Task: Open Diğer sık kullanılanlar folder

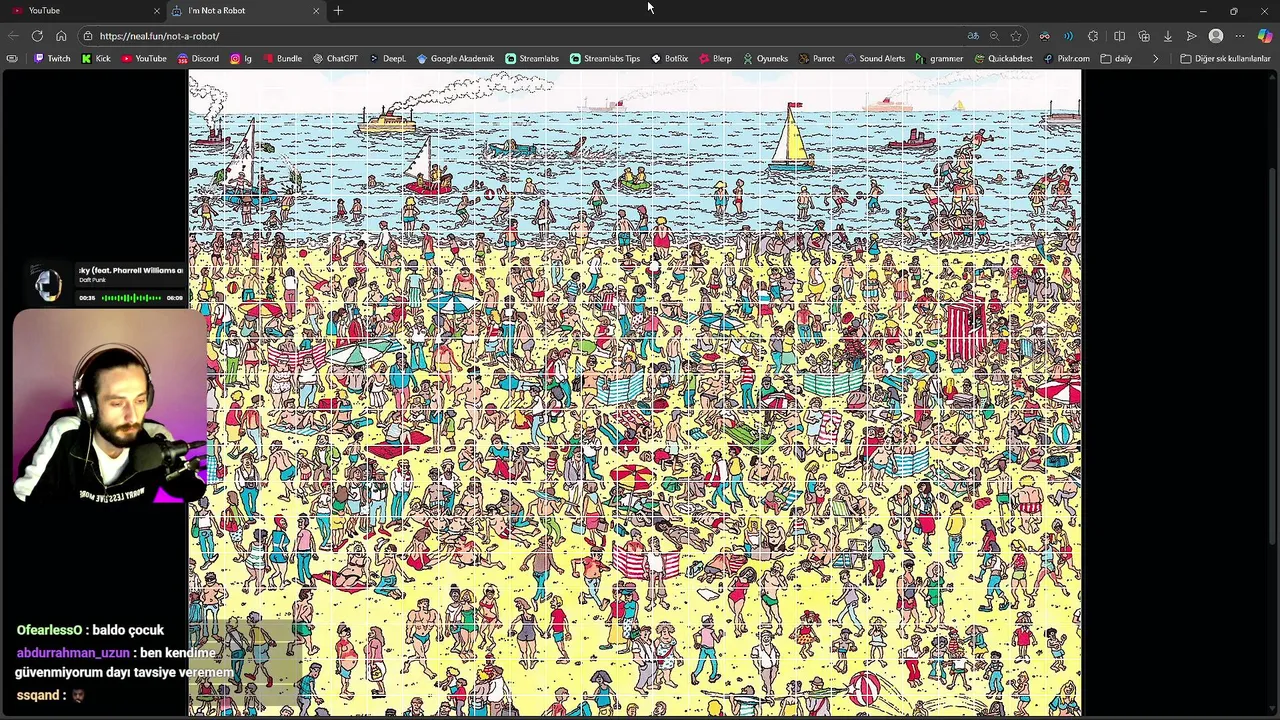Action: (1225, 59)
